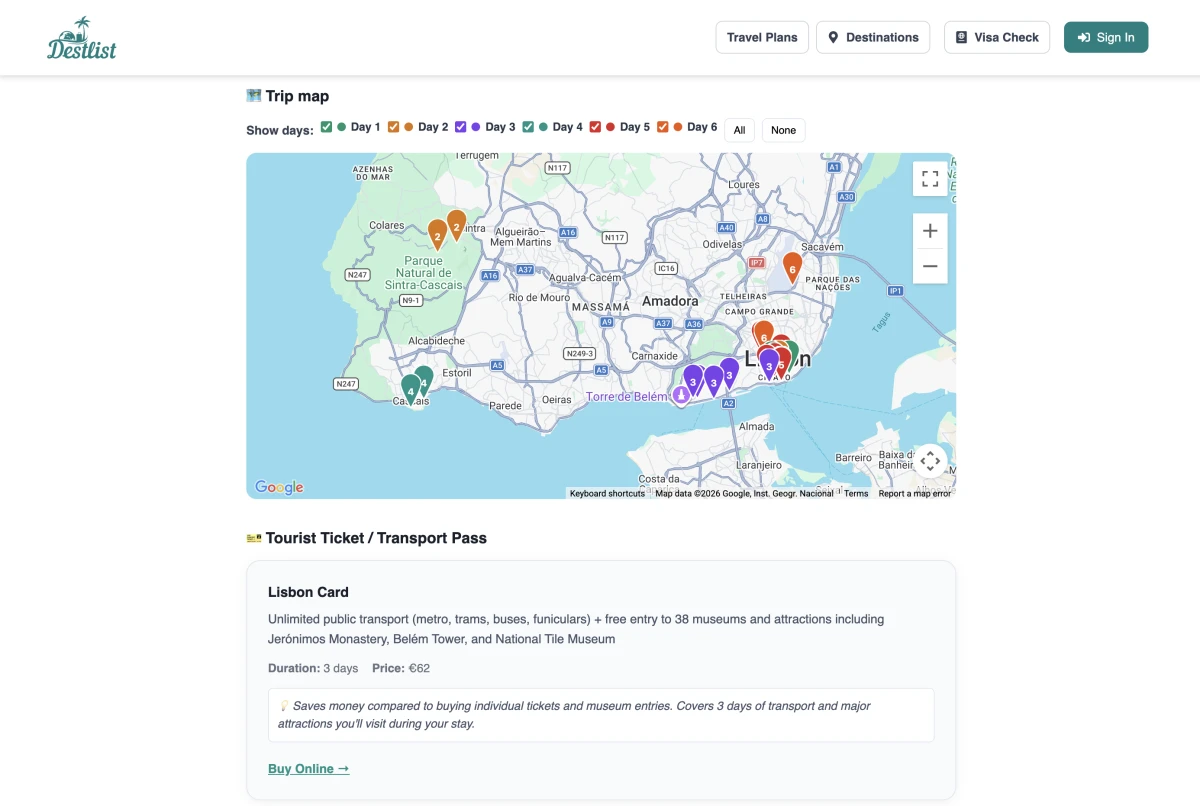This screenshot has width=1200, height=806.
Task: Go to the Destinations page
Action: pos(873,37)
